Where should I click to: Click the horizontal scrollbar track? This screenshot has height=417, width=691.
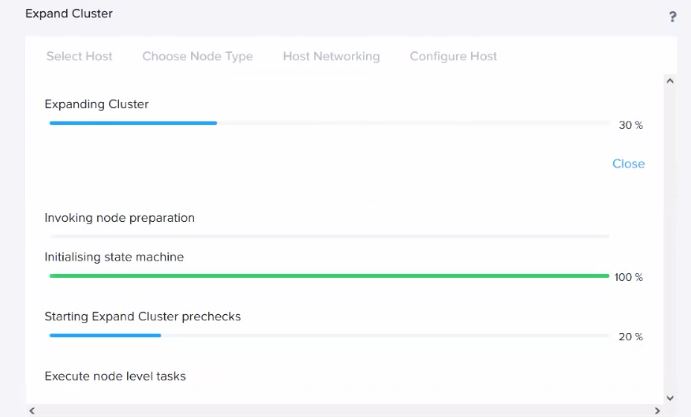345,409
